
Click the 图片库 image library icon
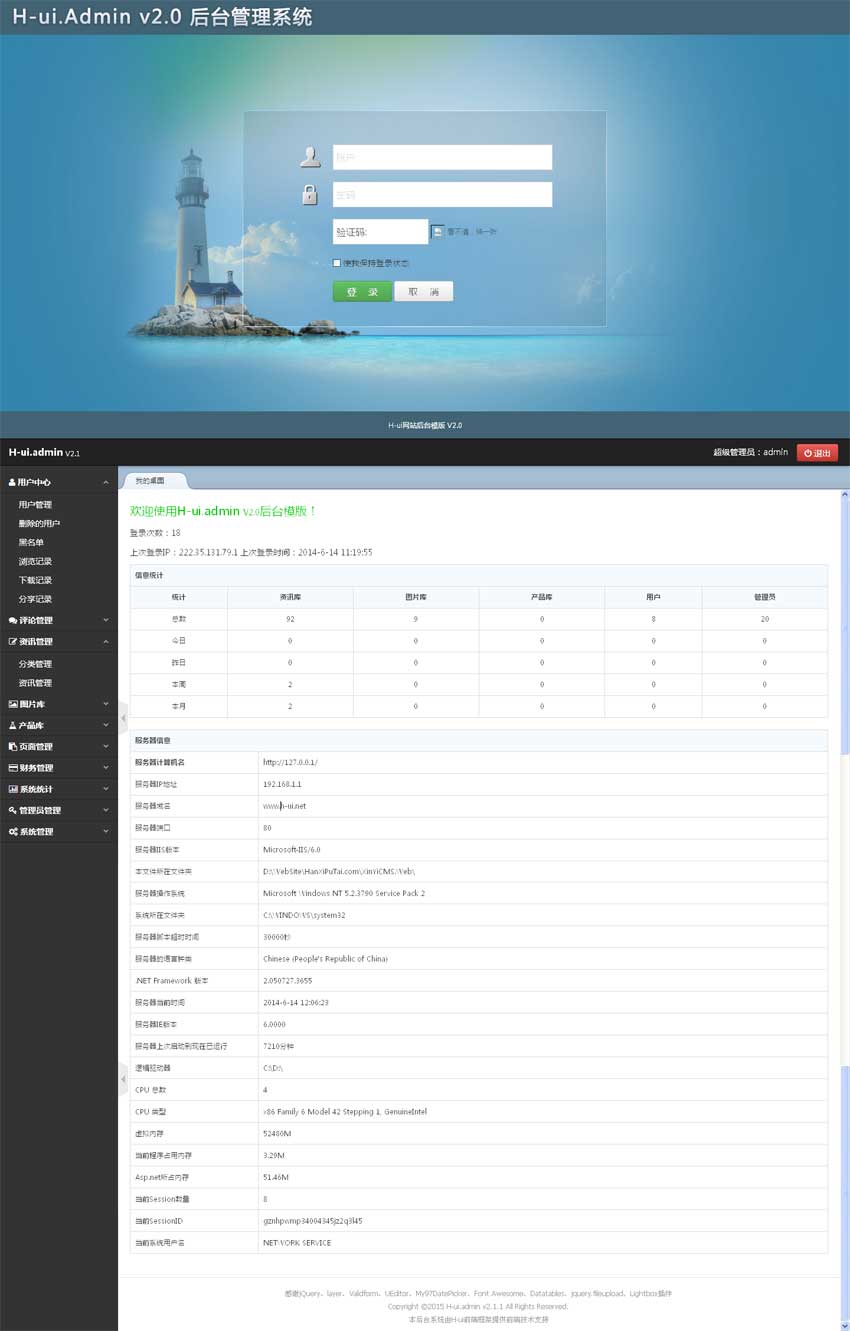click(12, 704)
